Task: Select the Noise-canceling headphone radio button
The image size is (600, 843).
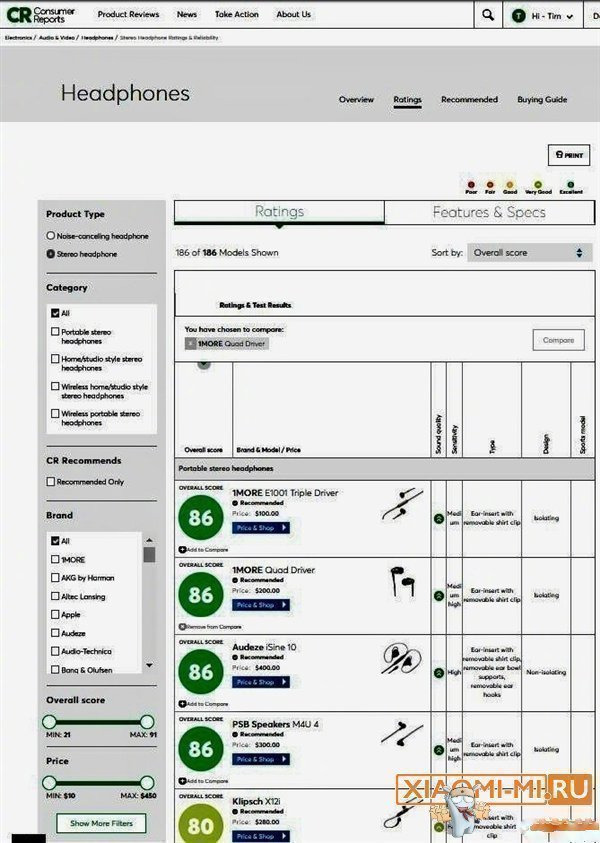Action: pos(51,235)
